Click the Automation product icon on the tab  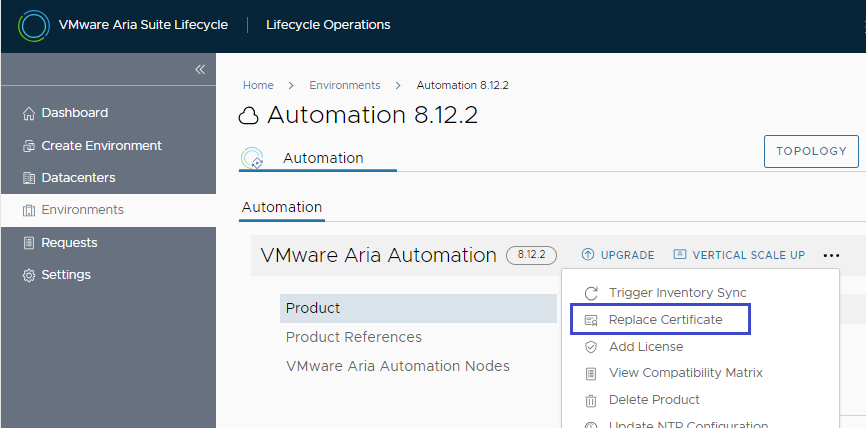(252, 158)
